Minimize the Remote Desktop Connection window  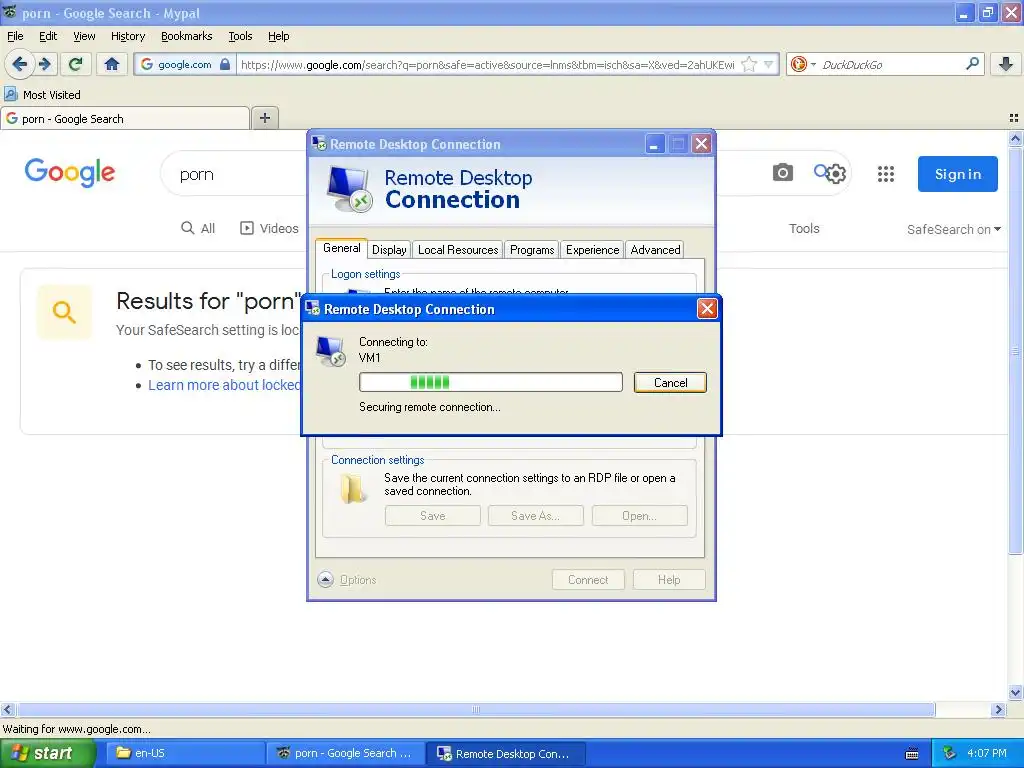pyautogui.click(x=654, y=144)
